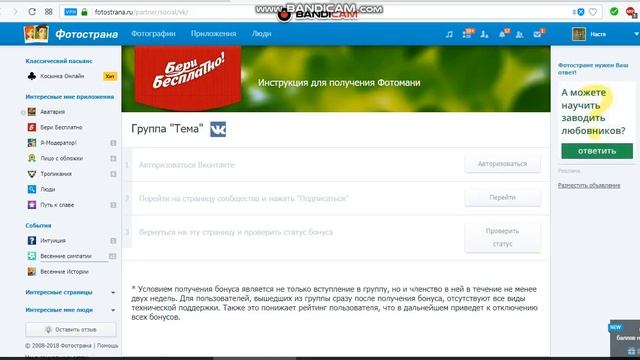Open the Помощь link in footer

coord(107,346)
